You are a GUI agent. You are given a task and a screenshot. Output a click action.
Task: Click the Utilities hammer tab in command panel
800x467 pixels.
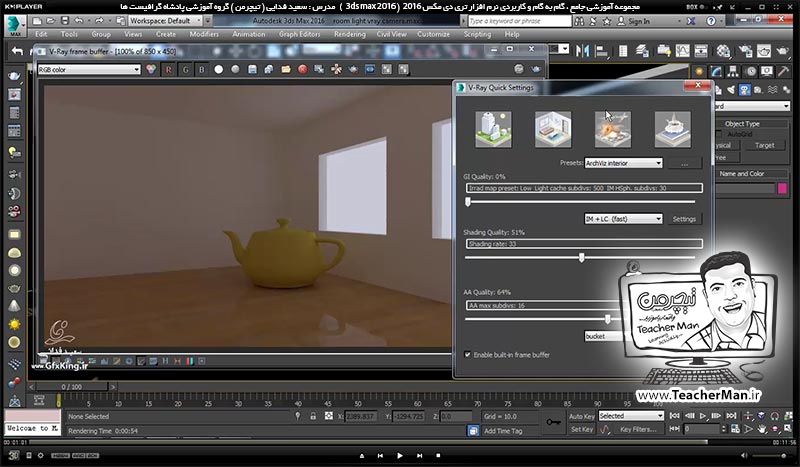pyautogui.click(x=783, y=72)
